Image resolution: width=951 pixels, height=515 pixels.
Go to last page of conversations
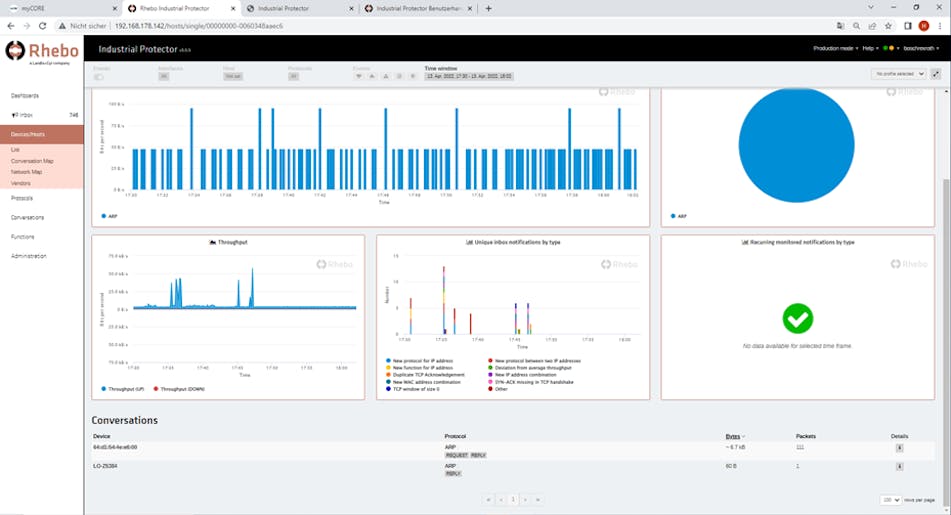pyautogui.click(x=538, y=500)
